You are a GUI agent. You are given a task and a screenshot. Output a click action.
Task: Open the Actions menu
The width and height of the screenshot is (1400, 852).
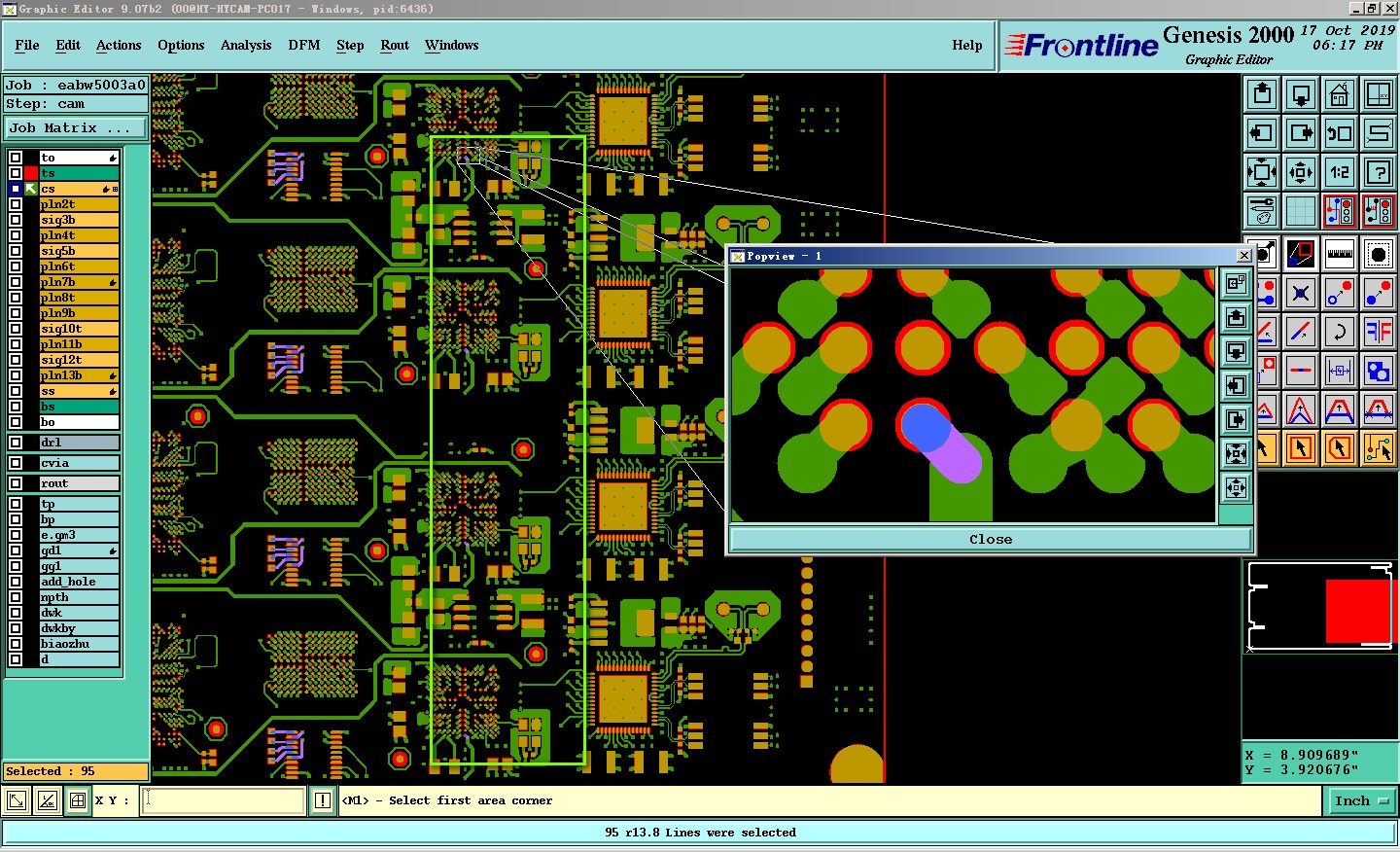[x=119, y=46]
